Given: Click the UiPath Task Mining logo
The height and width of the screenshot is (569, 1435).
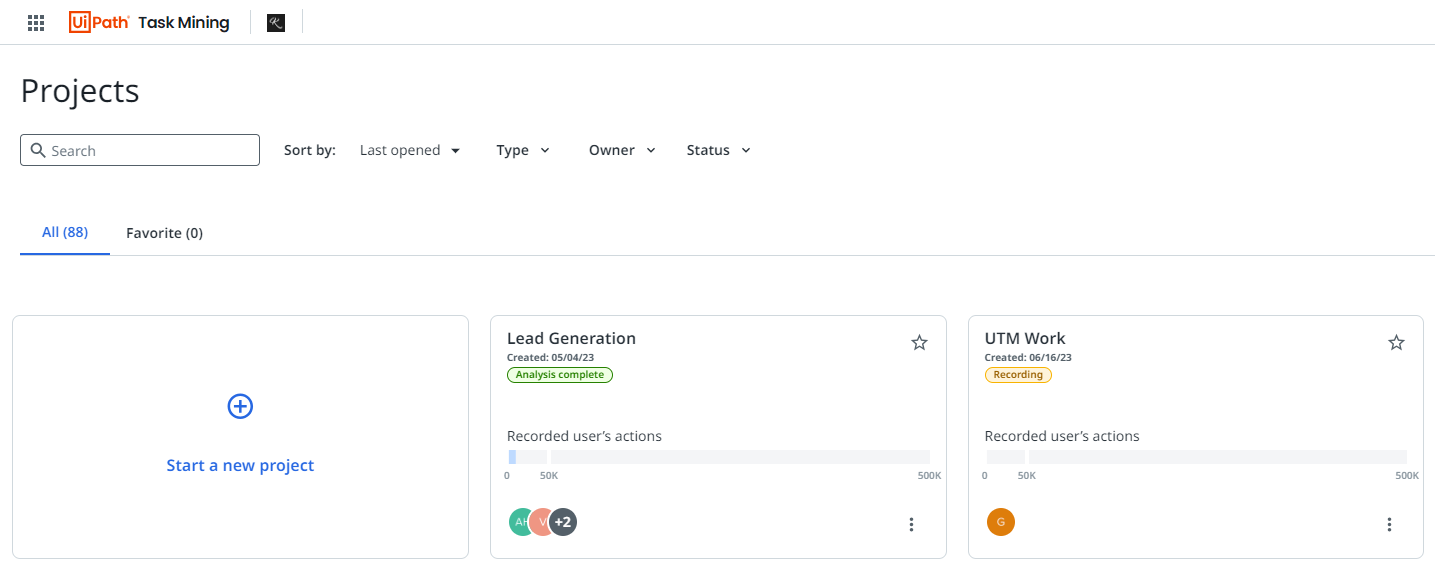Looking at the screenshot, I should pyautogui.click(x=149, y=22).
